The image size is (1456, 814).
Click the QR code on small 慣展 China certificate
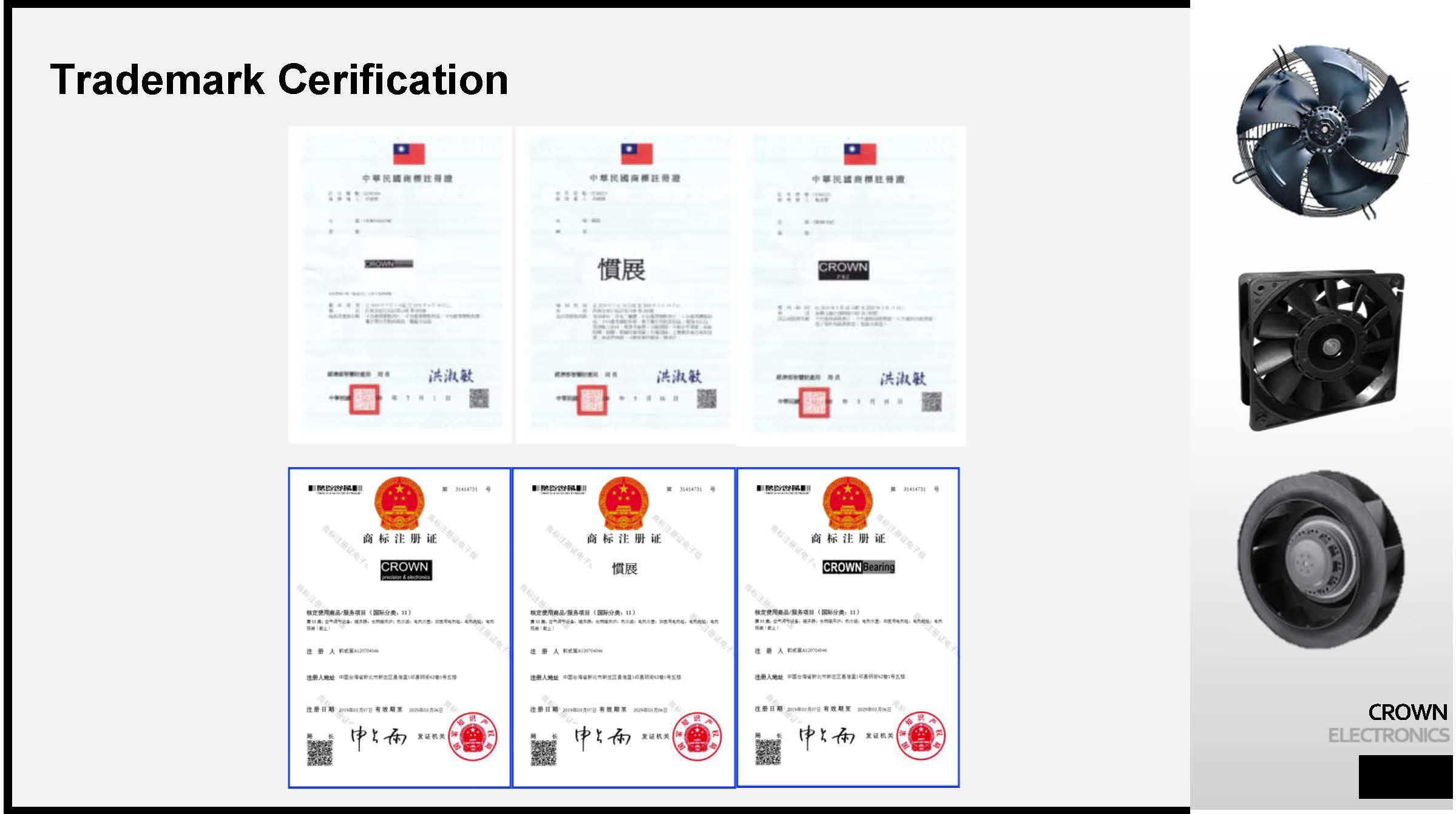544,753
